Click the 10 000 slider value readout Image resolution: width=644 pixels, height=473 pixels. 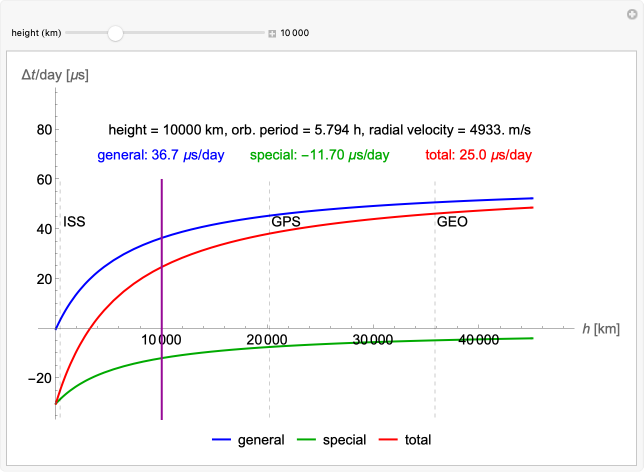295,33
